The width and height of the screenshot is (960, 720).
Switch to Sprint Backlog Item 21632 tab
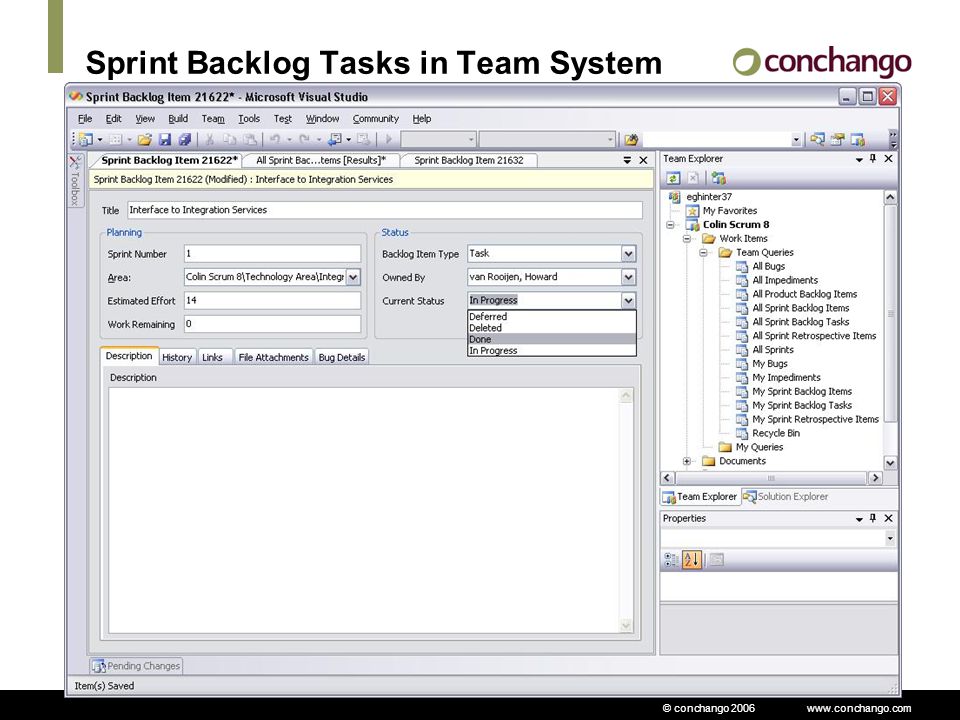[469, 160]
